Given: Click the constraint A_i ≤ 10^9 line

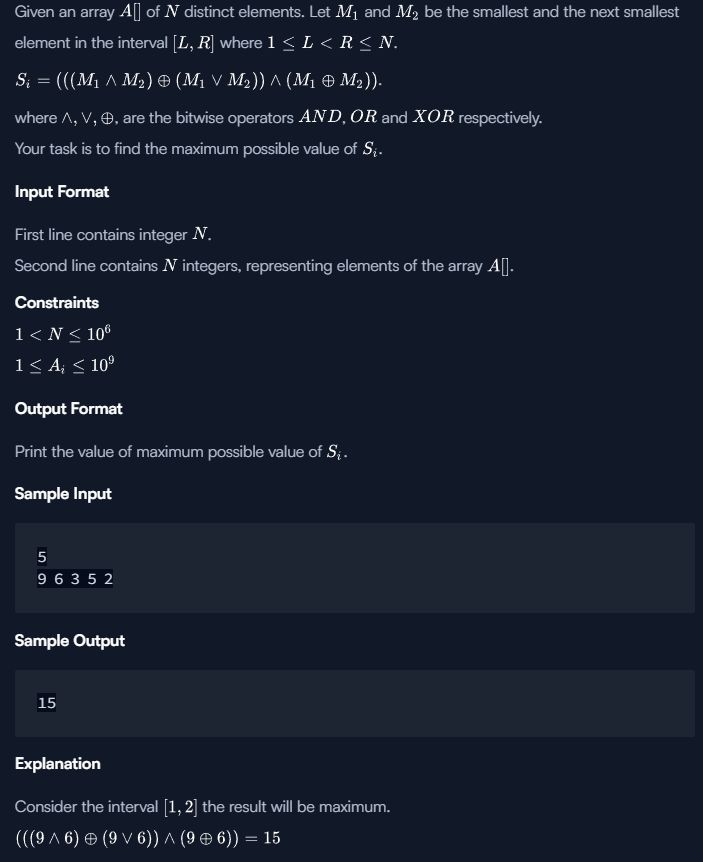Looking at the screenshot, I should click(64, 365).
